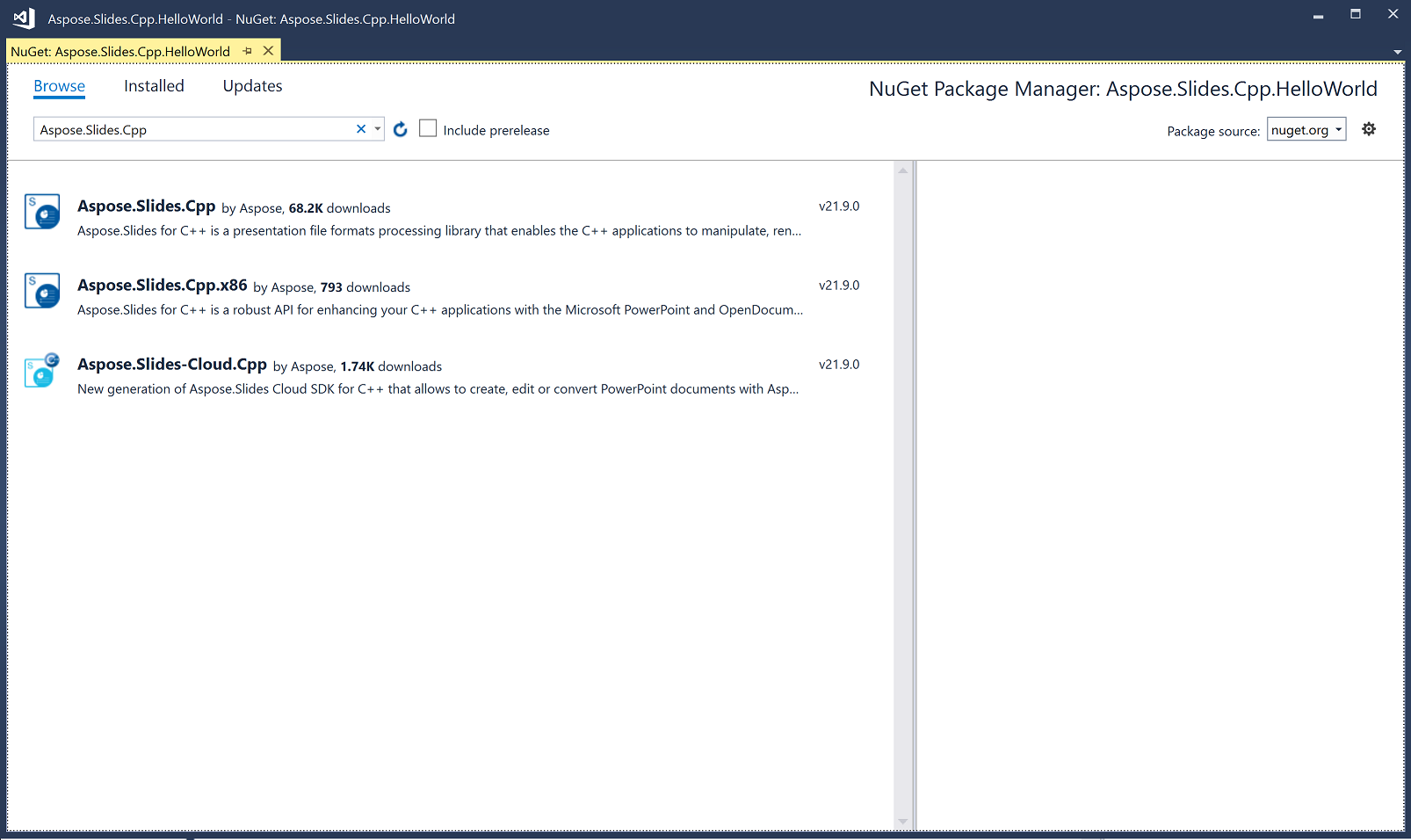Clear the search box text
The height and width of the screenshot is (840, 1411).
pyautogui.click(x=361, y=129)
